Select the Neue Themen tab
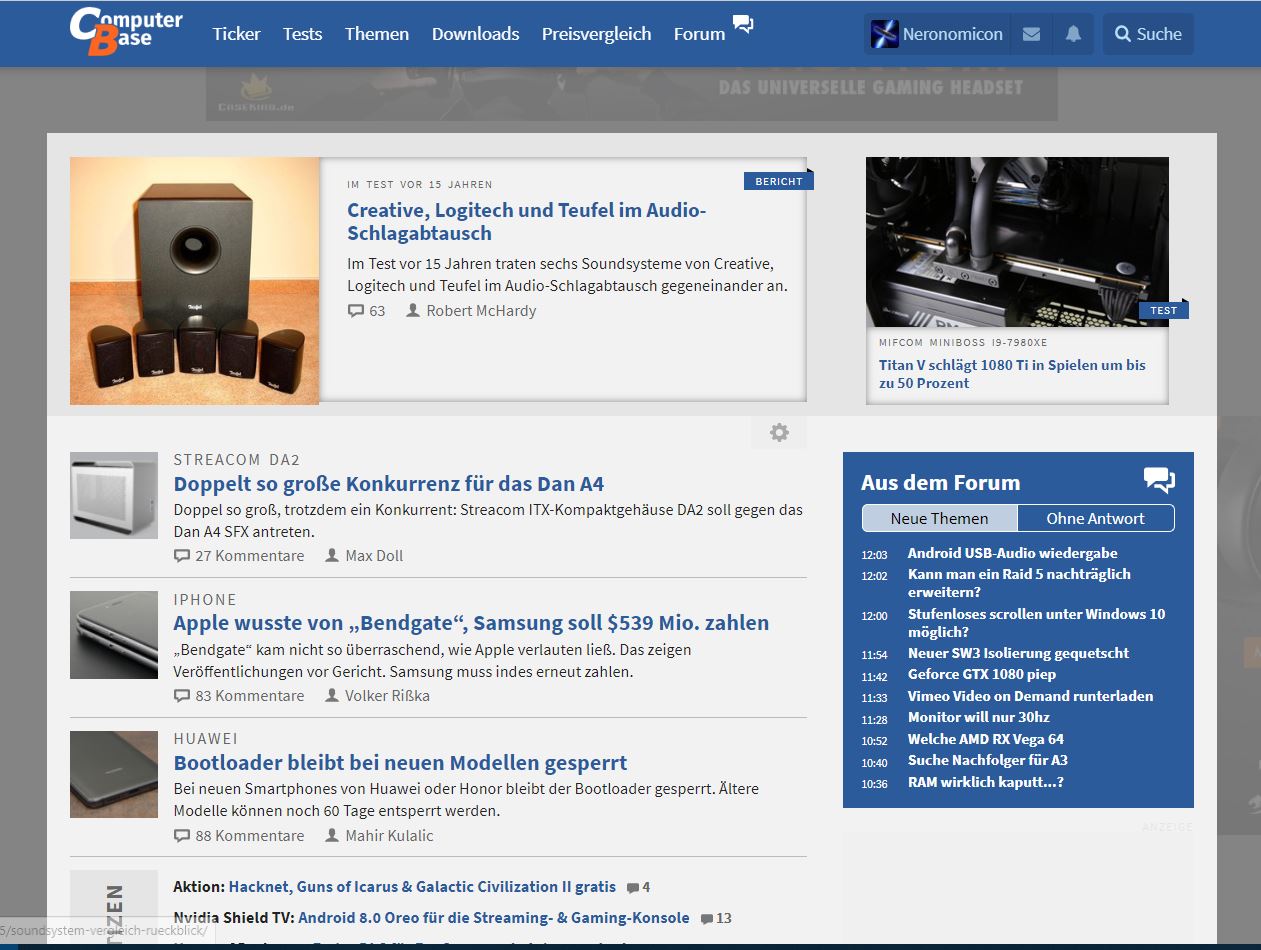Image resolution: width=1261 pixels, height=950 pixels. click(x=940, y=518)
